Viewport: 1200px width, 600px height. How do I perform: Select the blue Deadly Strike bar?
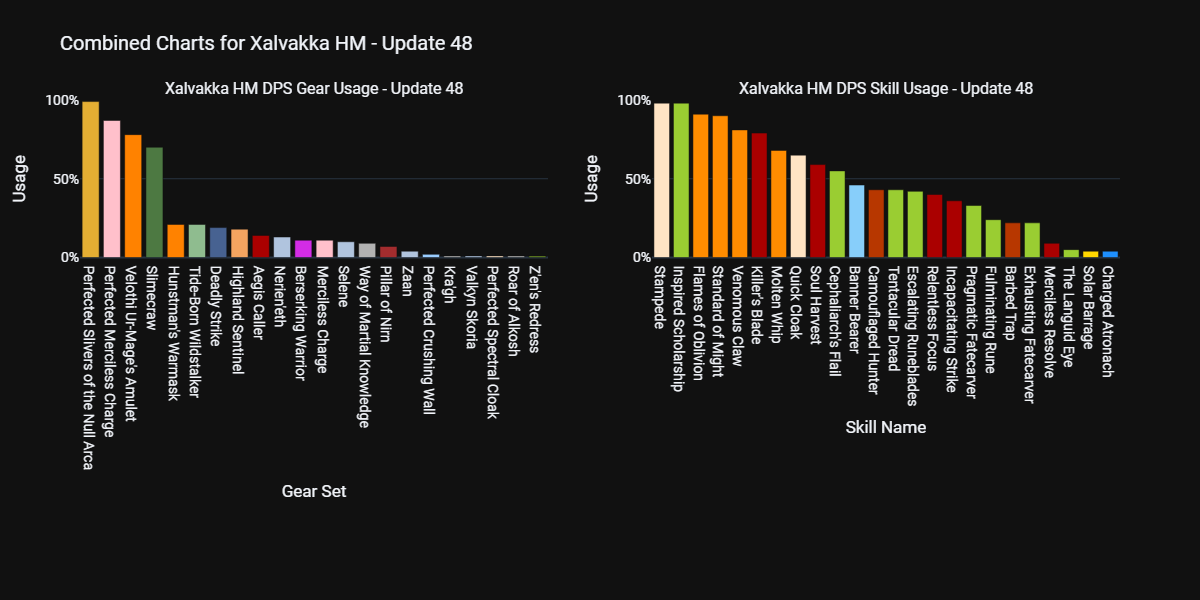click(218, 243)
